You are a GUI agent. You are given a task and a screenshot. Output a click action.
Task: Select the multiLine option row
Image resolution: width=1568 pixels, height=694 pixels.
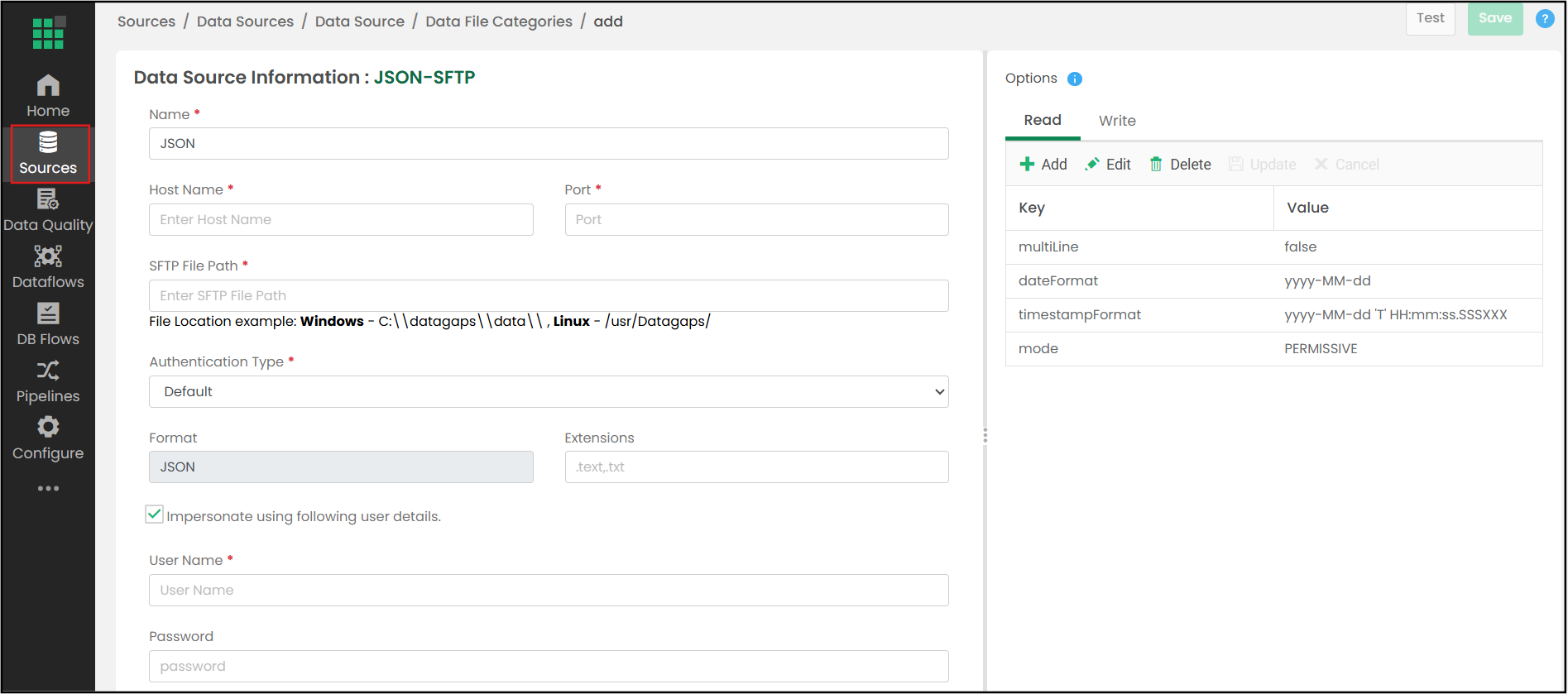(x=1273, y=246)
